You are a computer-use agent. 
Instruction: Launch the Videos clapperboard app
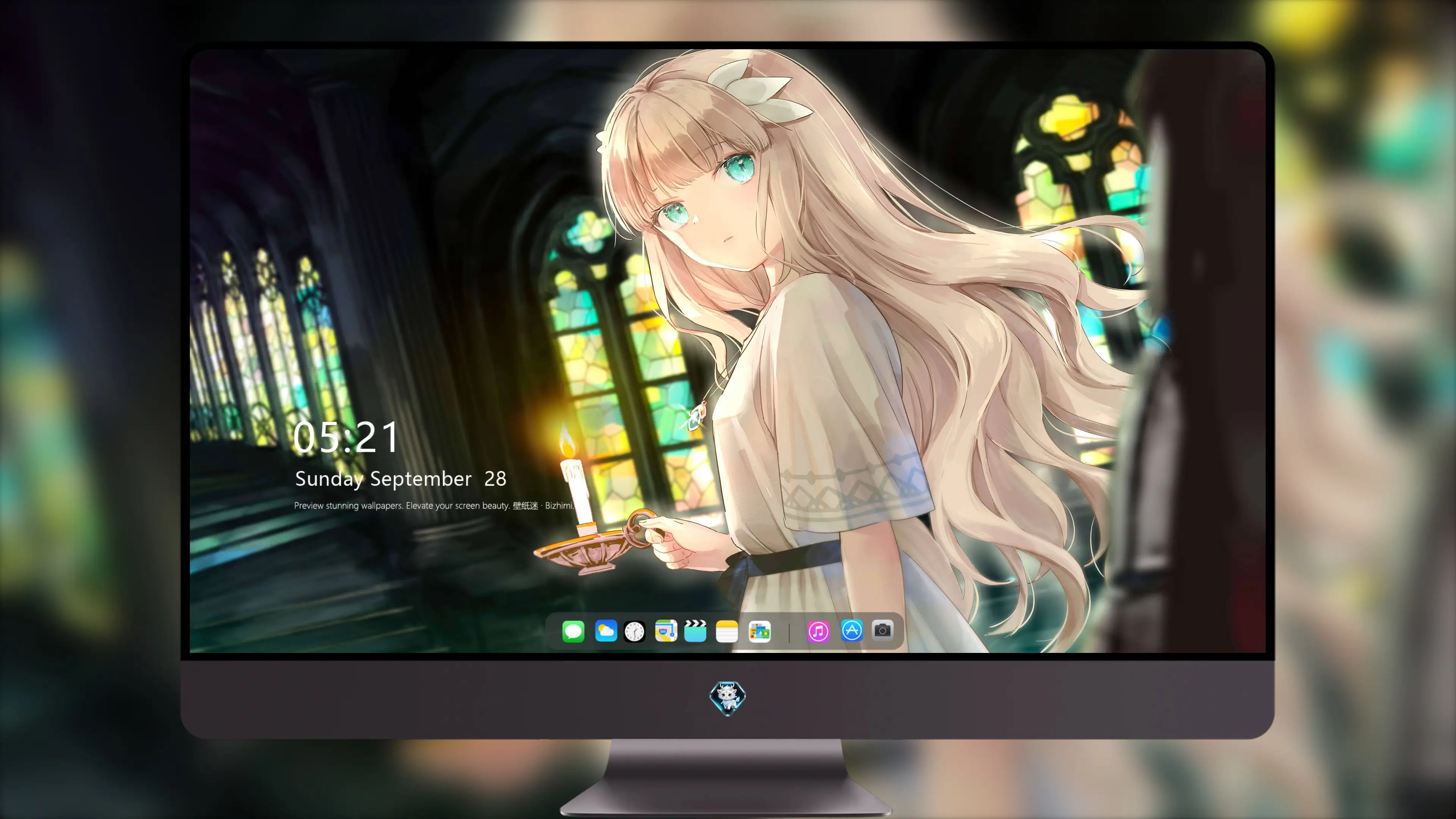pos(695,631)
